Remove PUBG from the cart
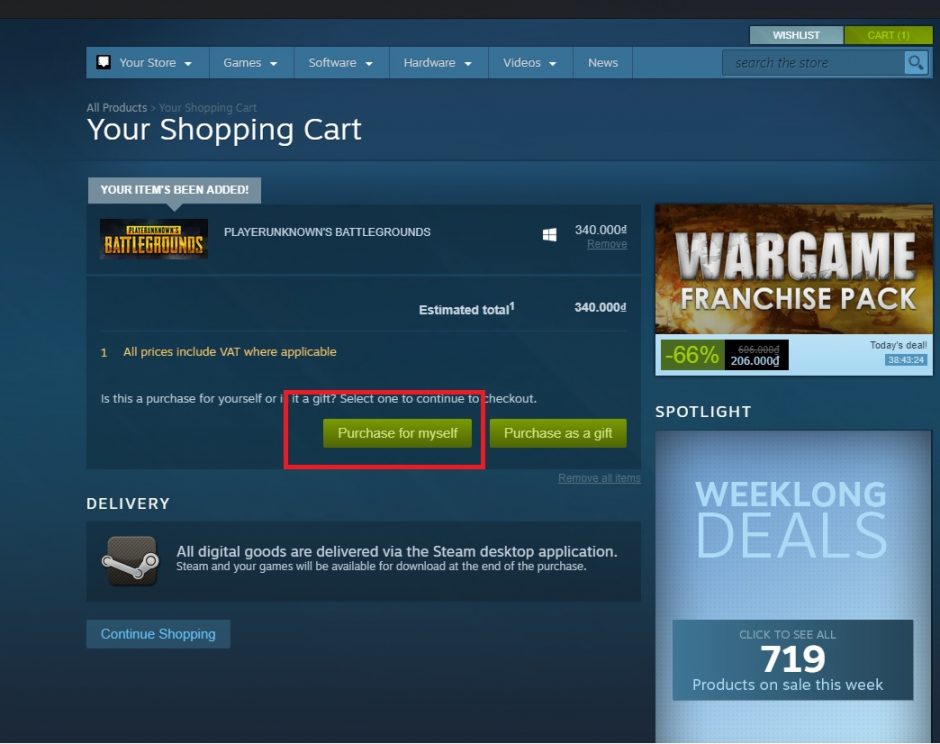This screenshot has width=940, height=744. pos(607,244)
